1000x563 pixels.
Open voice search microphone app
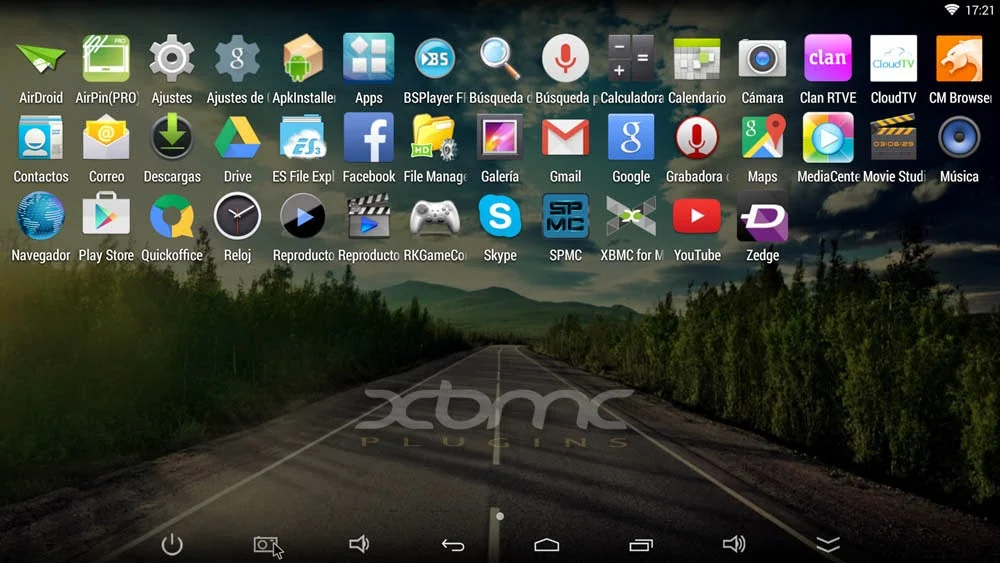565,59
